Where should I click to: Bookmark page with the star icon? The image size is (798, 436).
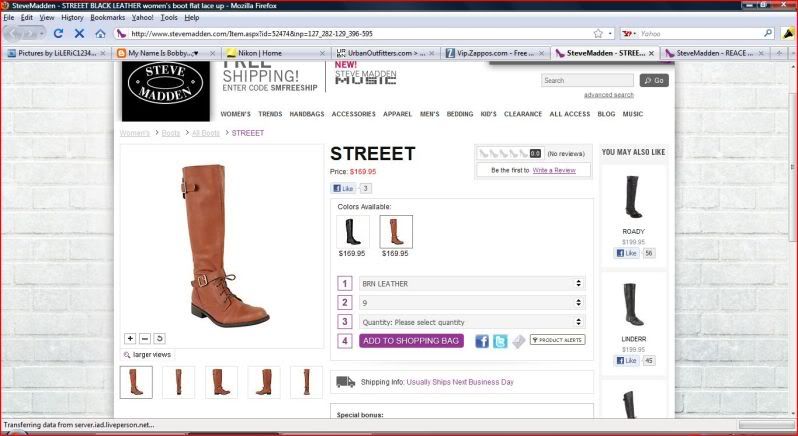(x=598, y=34)
